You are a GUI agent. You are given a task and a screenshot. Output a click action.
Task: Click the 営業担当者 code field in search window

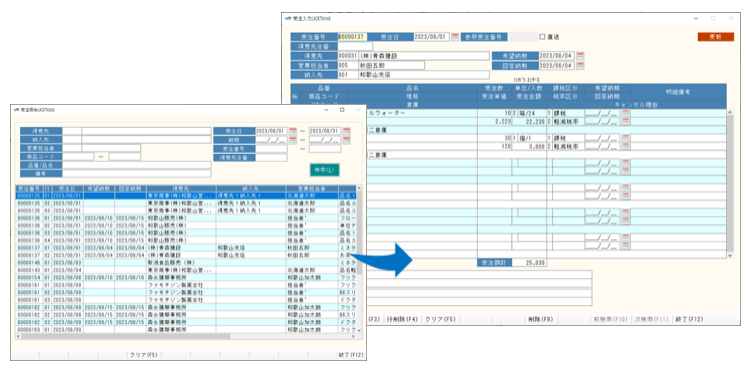pyautogui.click(x=72, y=148)
